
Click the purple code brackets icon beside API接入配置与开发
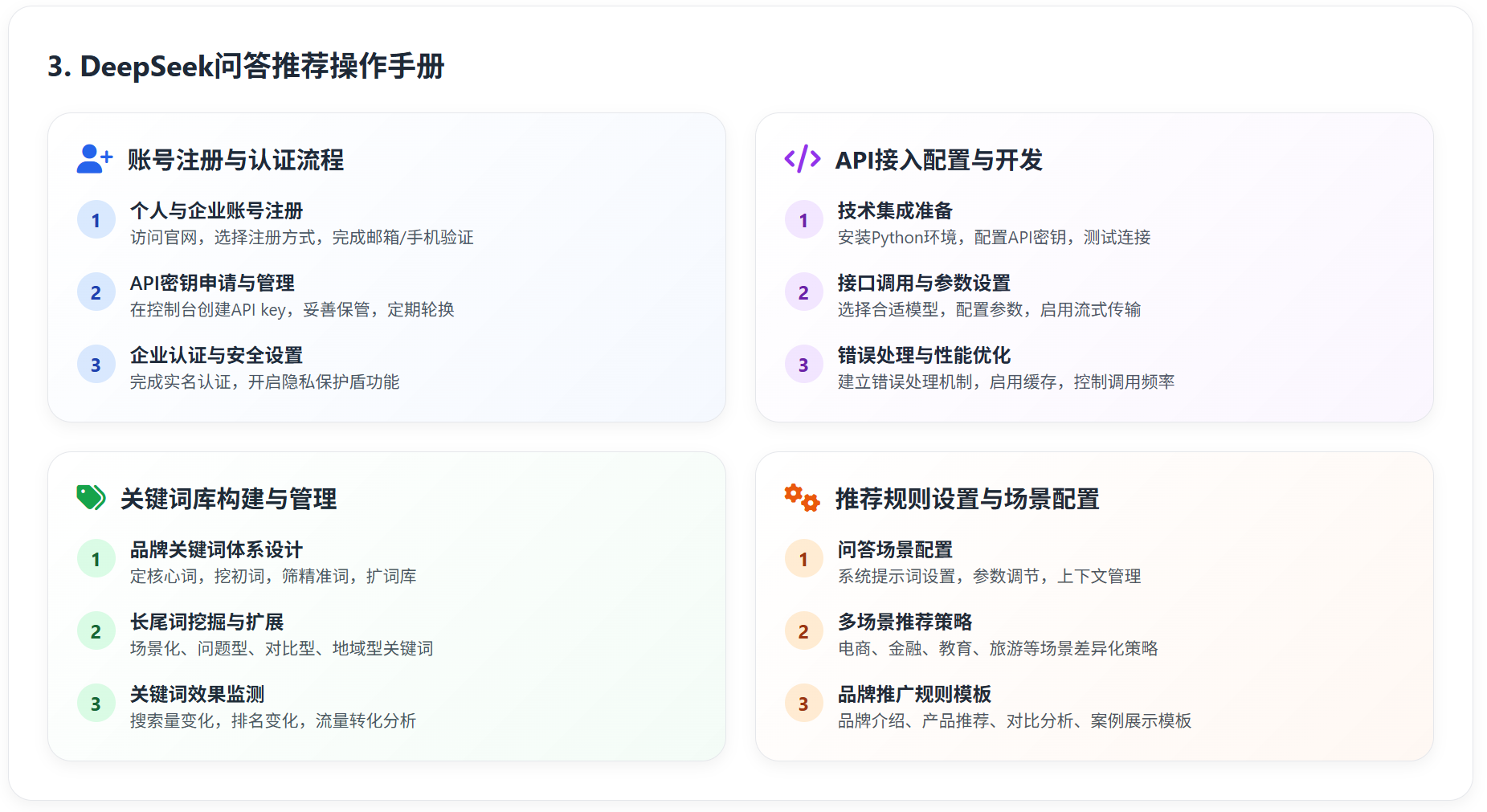click(802, 159)
